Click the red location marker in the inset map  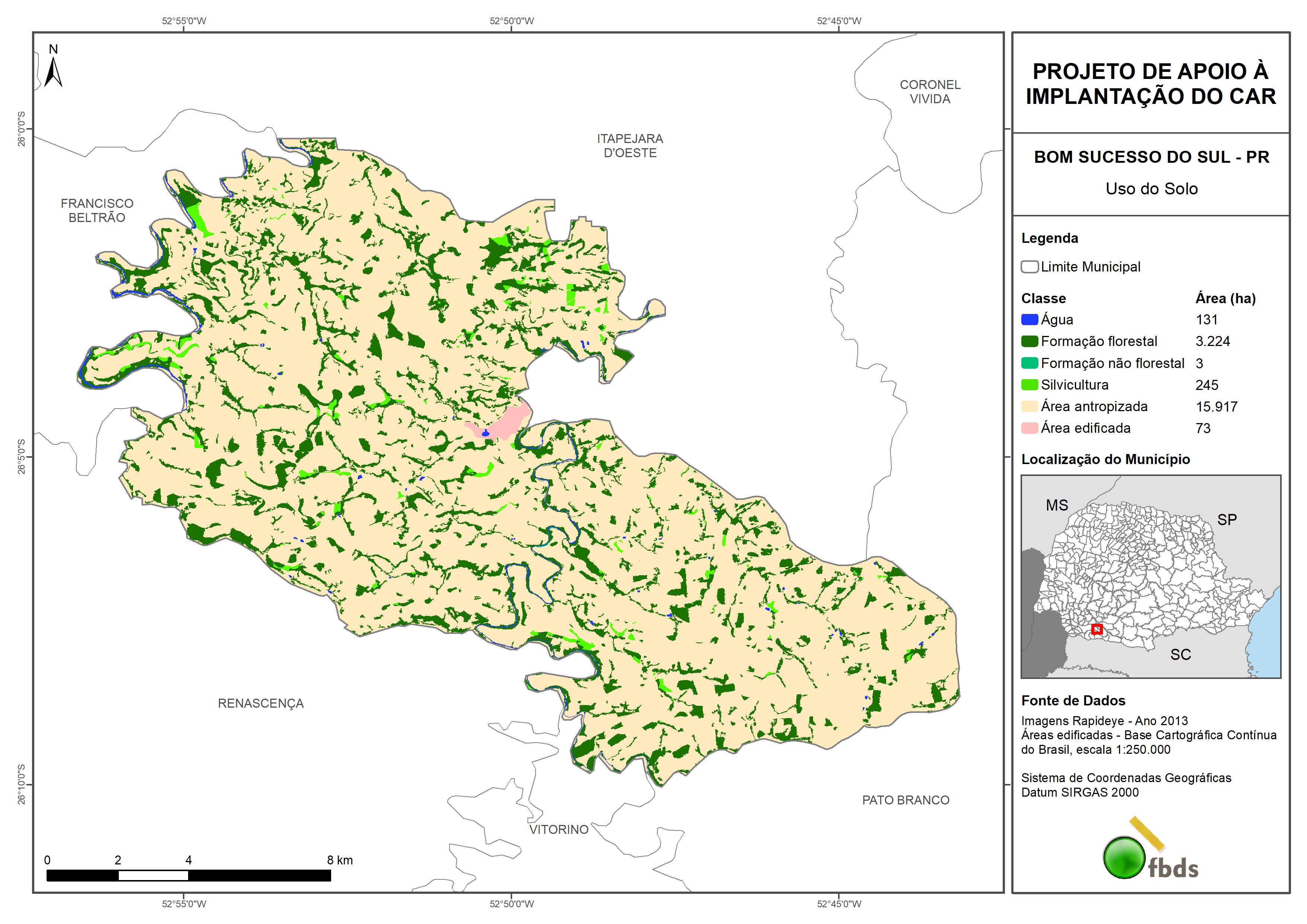coord(1097,629)
